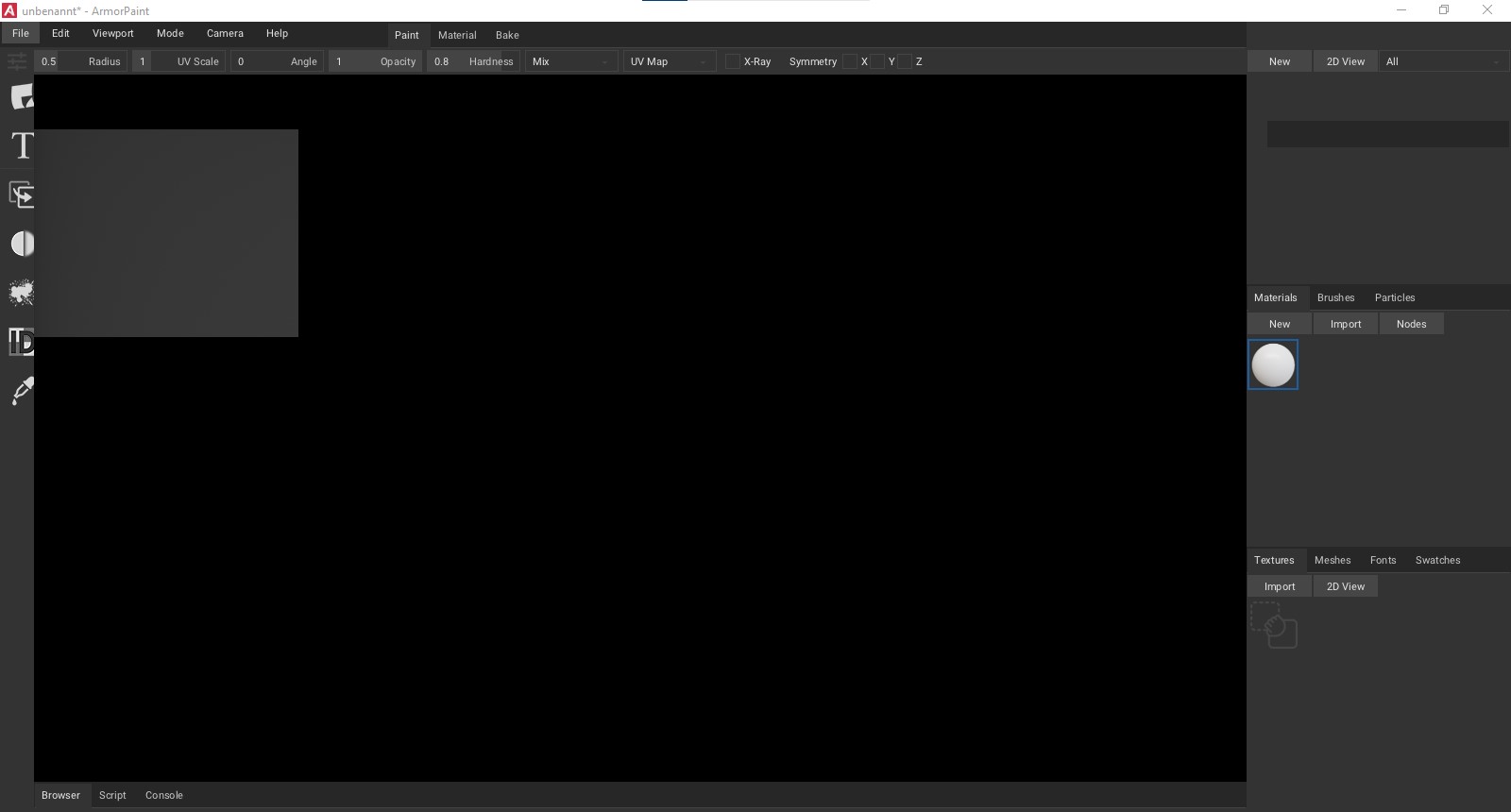Screen dimensions: 1511x812
Task: Open 2D View in layers panel
Action: click(x=1346, y=61)
